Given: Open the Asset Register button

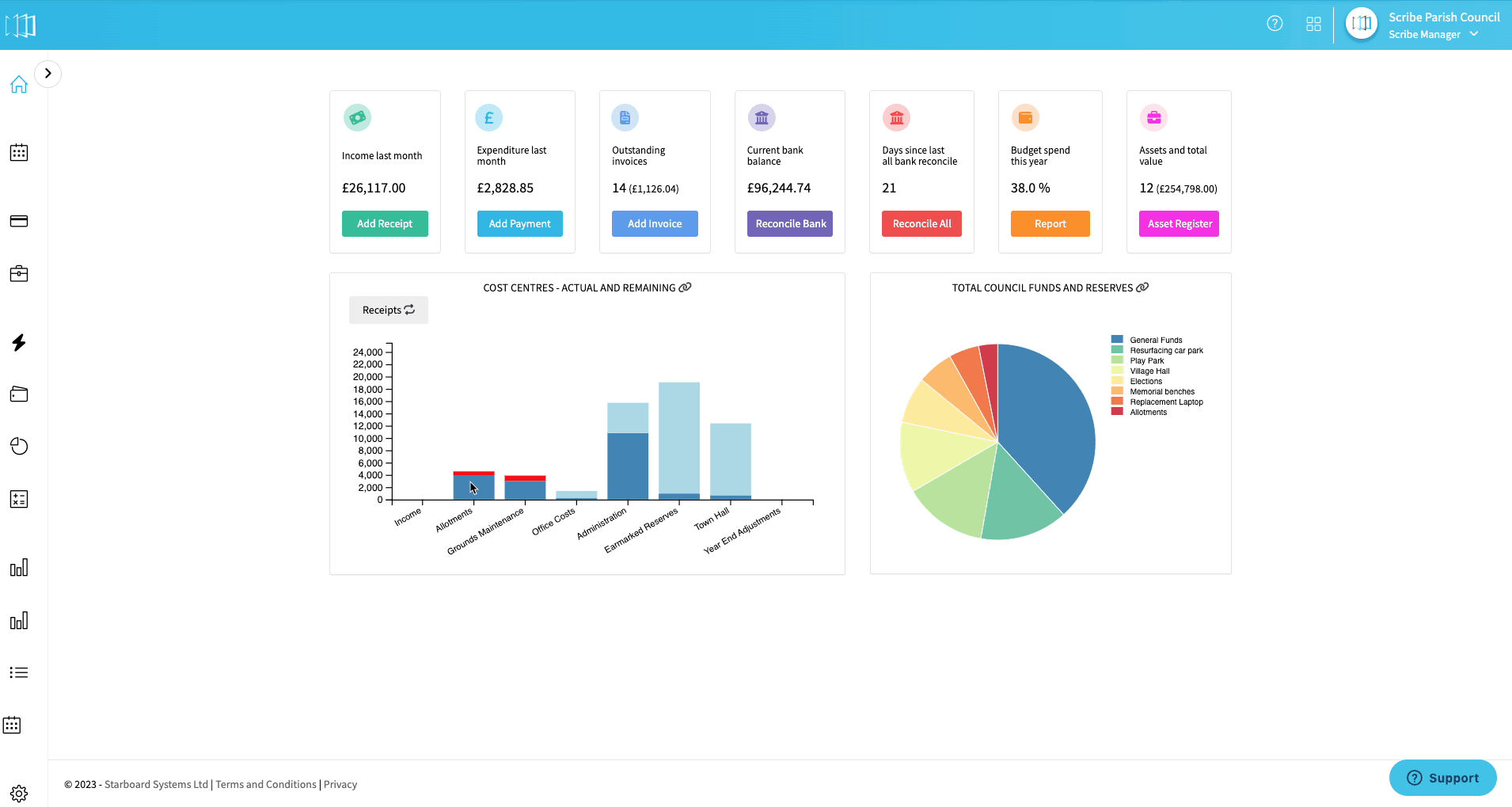Looking at the screenshot, I should tap(1179, 223).
